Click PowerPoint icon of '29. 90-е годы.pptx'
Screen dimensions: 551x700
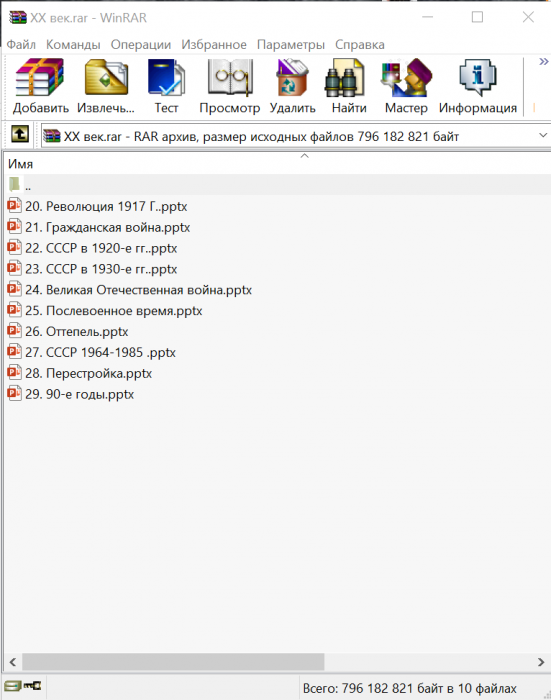(x=14, y=393)
